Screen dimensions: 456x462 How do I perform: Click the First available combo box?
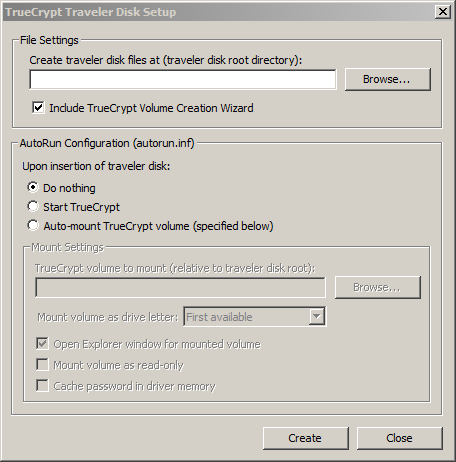[255, 316]
